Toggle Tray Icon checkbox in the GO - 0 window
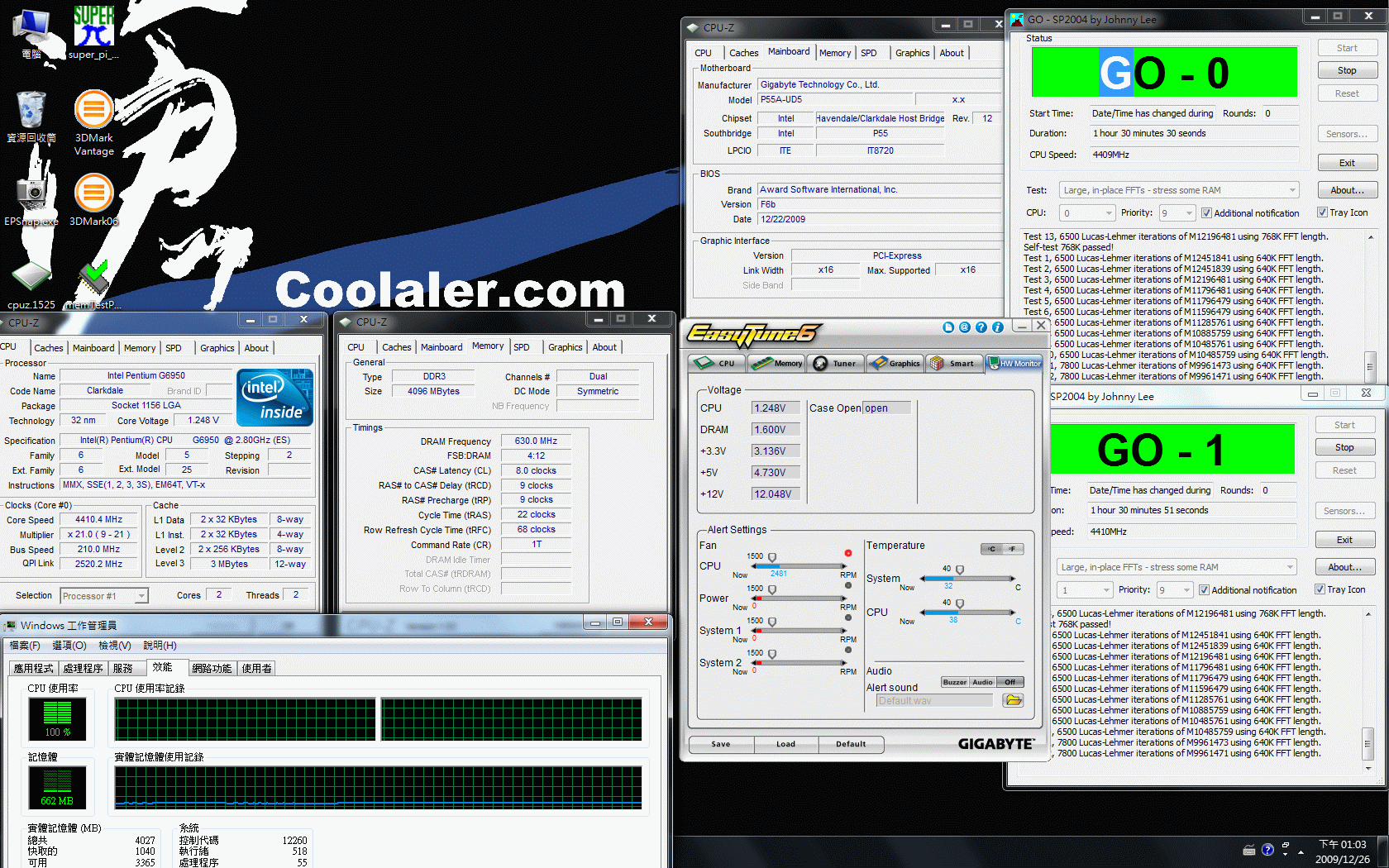This screenshot has width=1389, height=868. (1322, 212)
